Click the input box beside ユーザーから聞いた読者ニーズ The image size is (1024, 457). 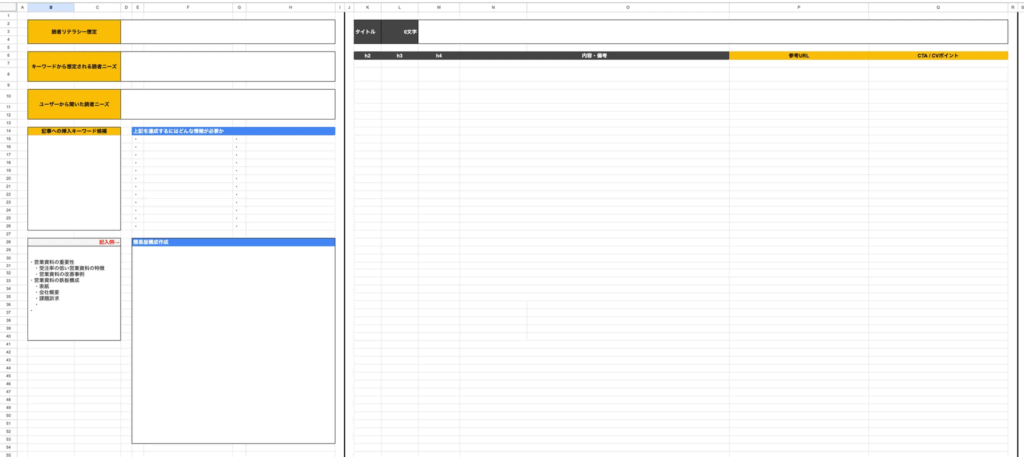tap(228, 104)
